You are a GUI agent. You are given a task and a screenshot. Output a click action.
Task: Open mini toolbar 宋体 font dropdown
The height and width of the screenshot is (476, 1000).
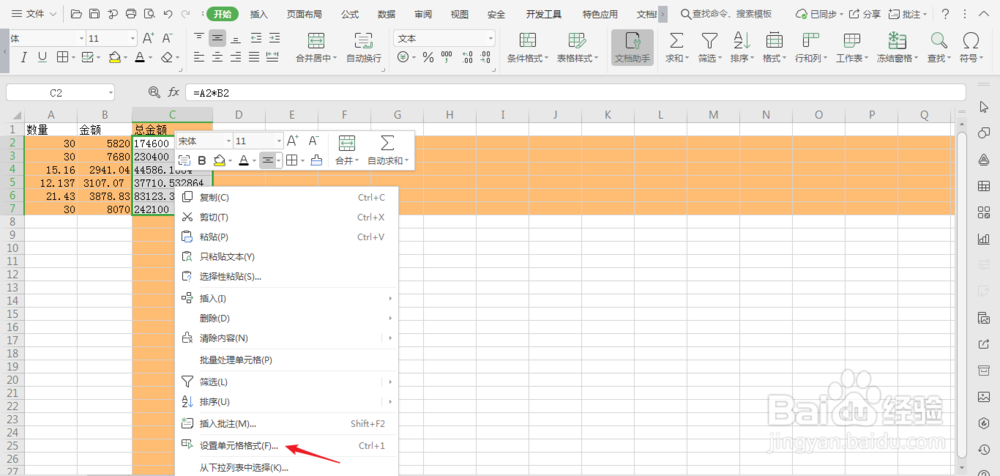(x=228, y=141)
